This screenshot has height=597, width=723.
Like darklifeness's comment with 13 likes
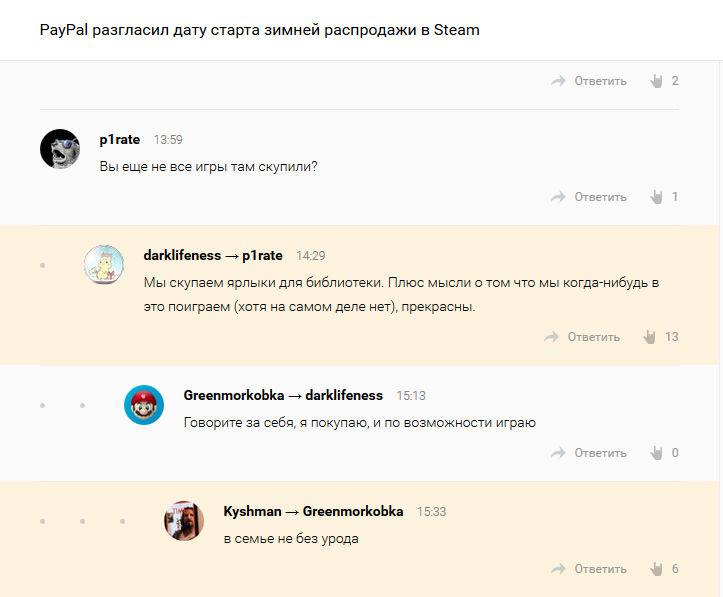point(650,337)
